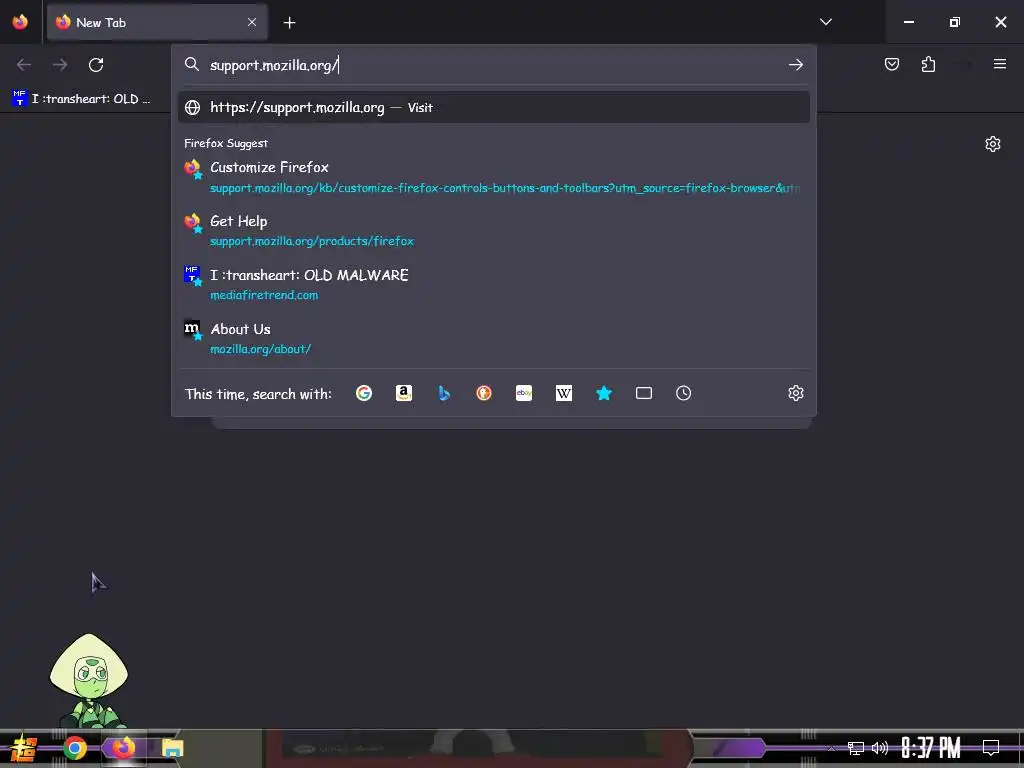This screenshot has width=1024, height=768.
Task: Click the mozilla.org/about/ URL text
Action: point(261,349)
